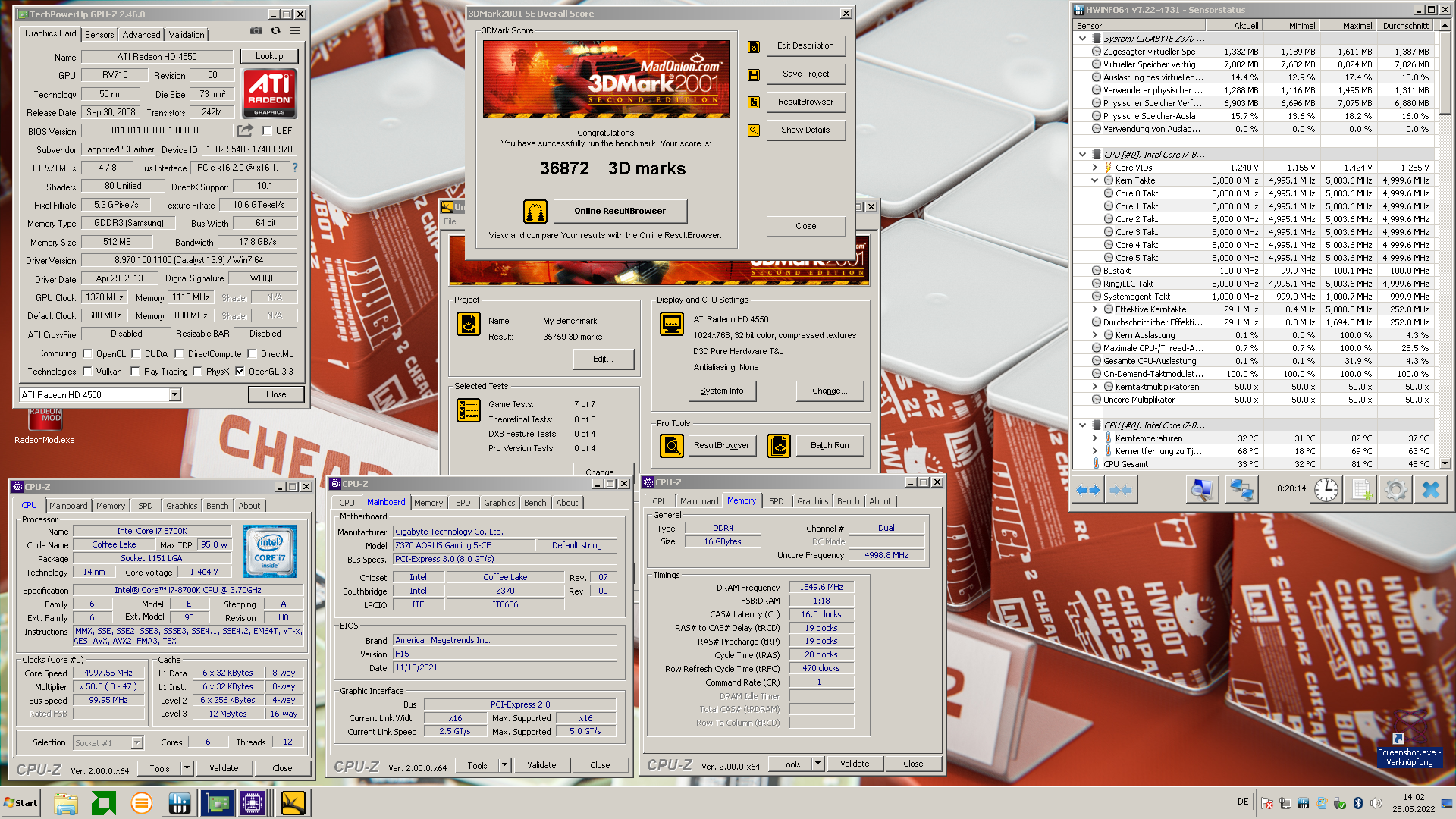This screenshot has width=1456, height=819.
Task: Click the Bluetooth tray icon
Action: [x=1358, y=803]
